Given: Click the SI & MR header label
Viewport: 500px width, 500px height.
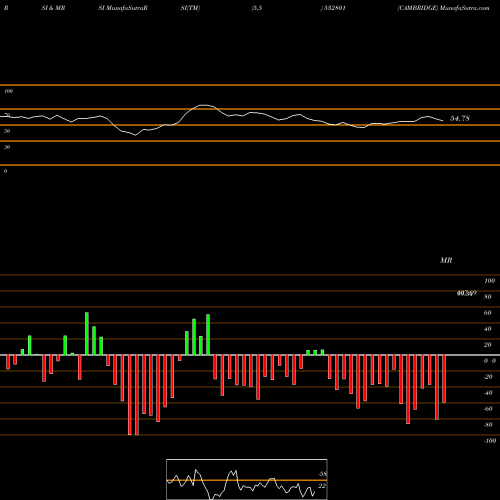Looking at the screenshot, I should click(x=53, y=8).
